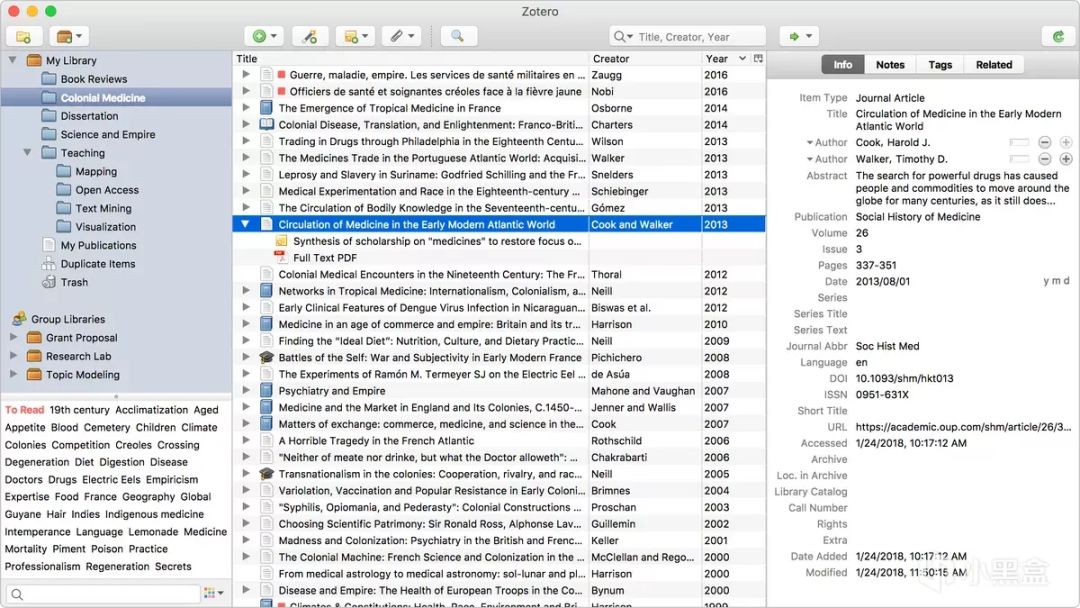Open the column picker icon
The image size is (1080, 608).
(x=758, y=59)
